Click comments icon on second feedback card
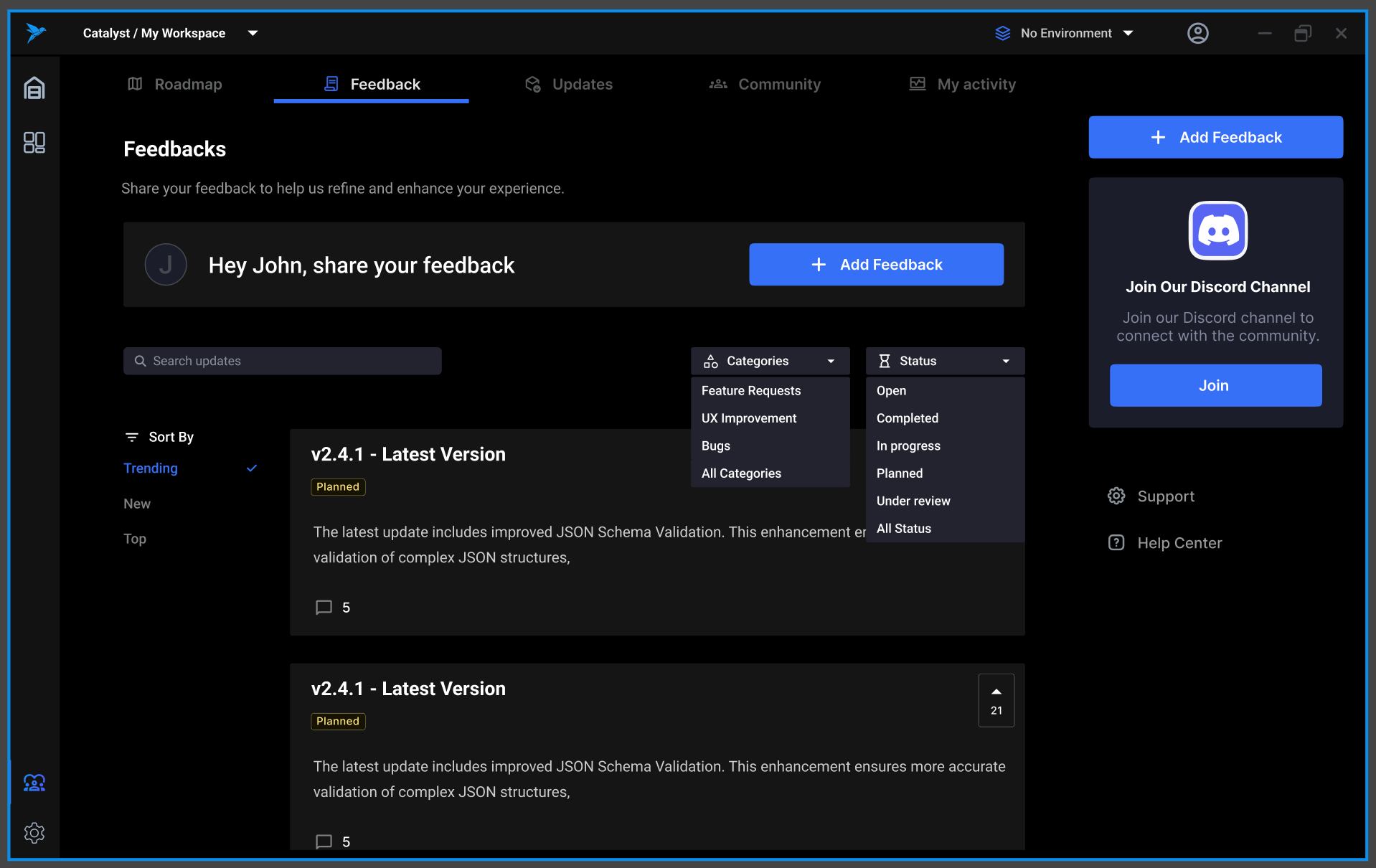Image resolution: width=1376 pixels, height=868 pixels. click(x=324, y=841)
